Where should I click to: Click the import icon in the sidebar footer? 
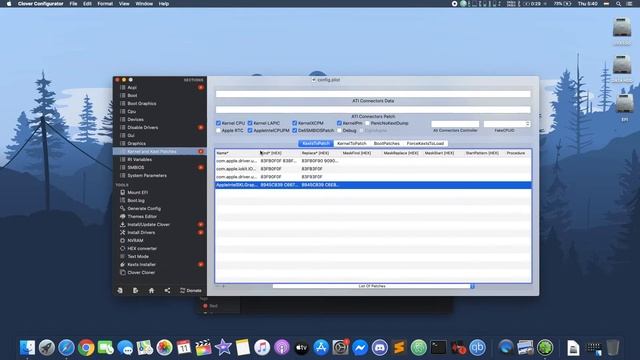(x=120, y=291)
